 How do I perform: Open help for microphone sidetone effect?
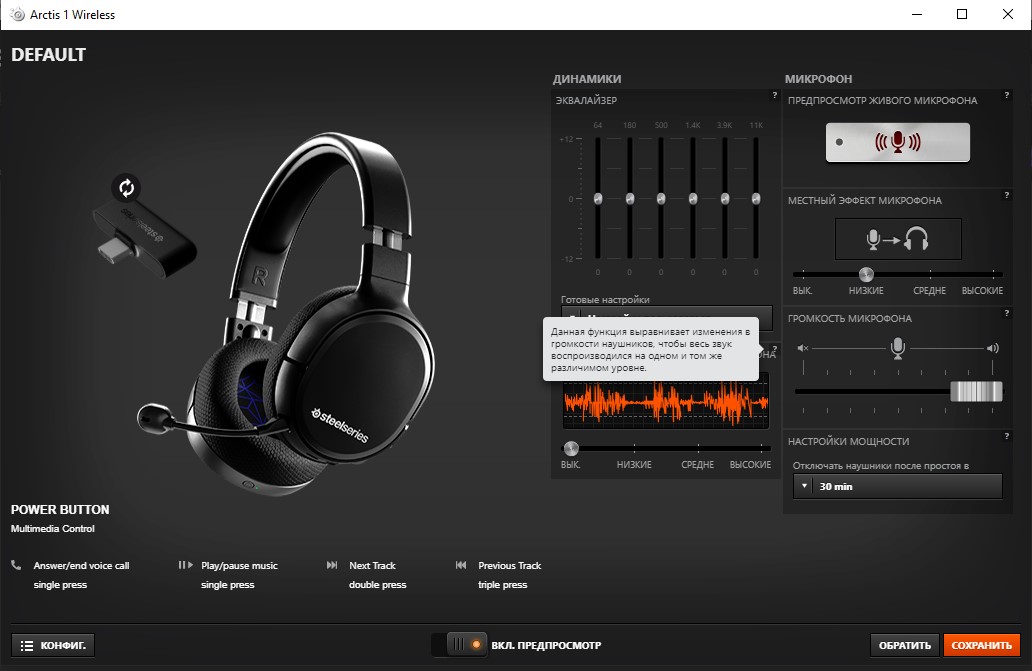click(1006, 195)
